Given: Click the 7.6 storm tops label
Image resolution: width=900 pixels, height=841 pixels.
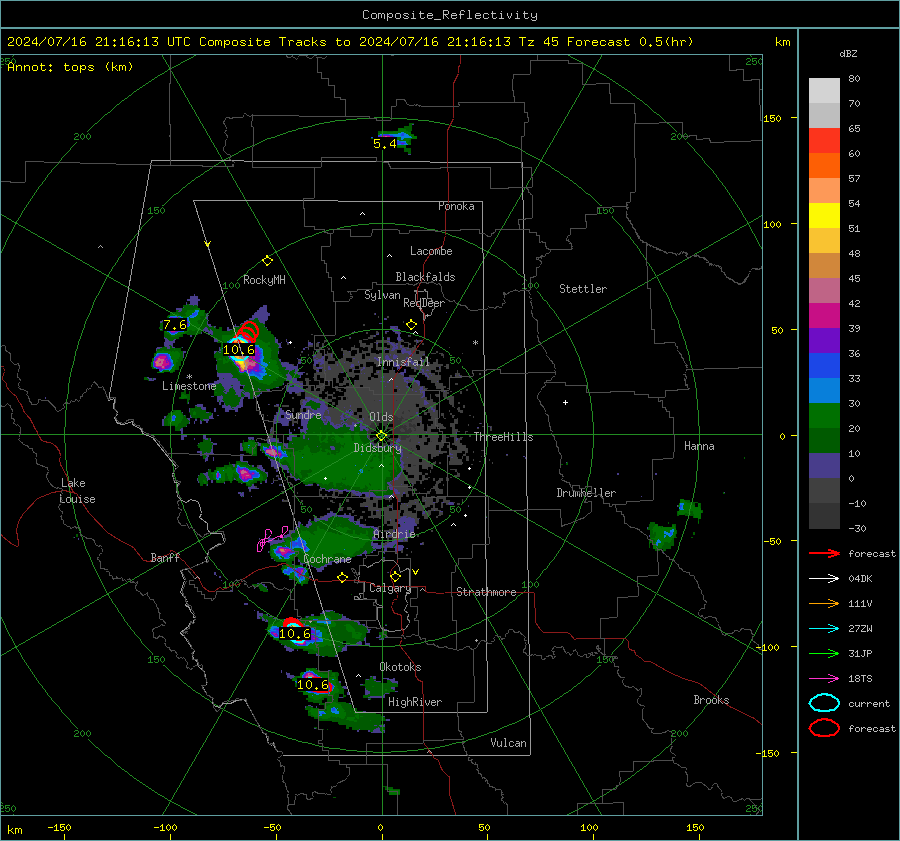Looking at the screenshot, I should [x=174, y=325].
